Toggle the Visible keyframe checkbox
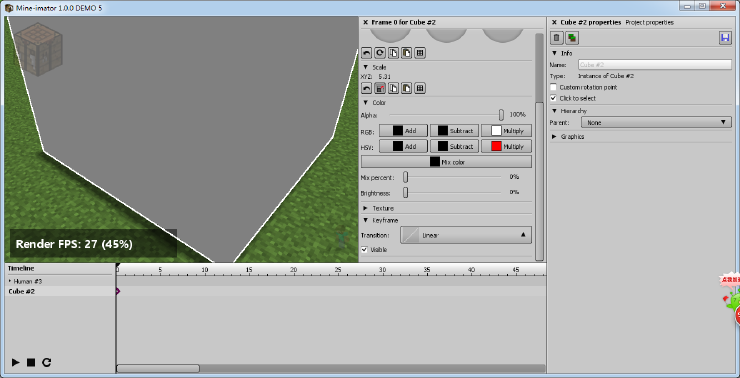 click(x=364, y=250)
